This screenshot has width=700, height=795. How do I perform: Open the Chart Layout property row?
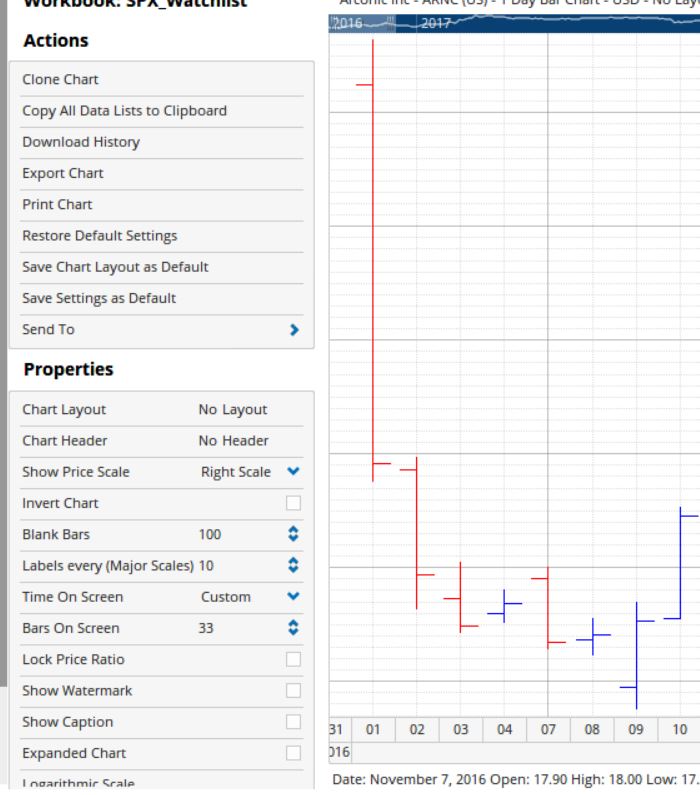click(161, 410)
